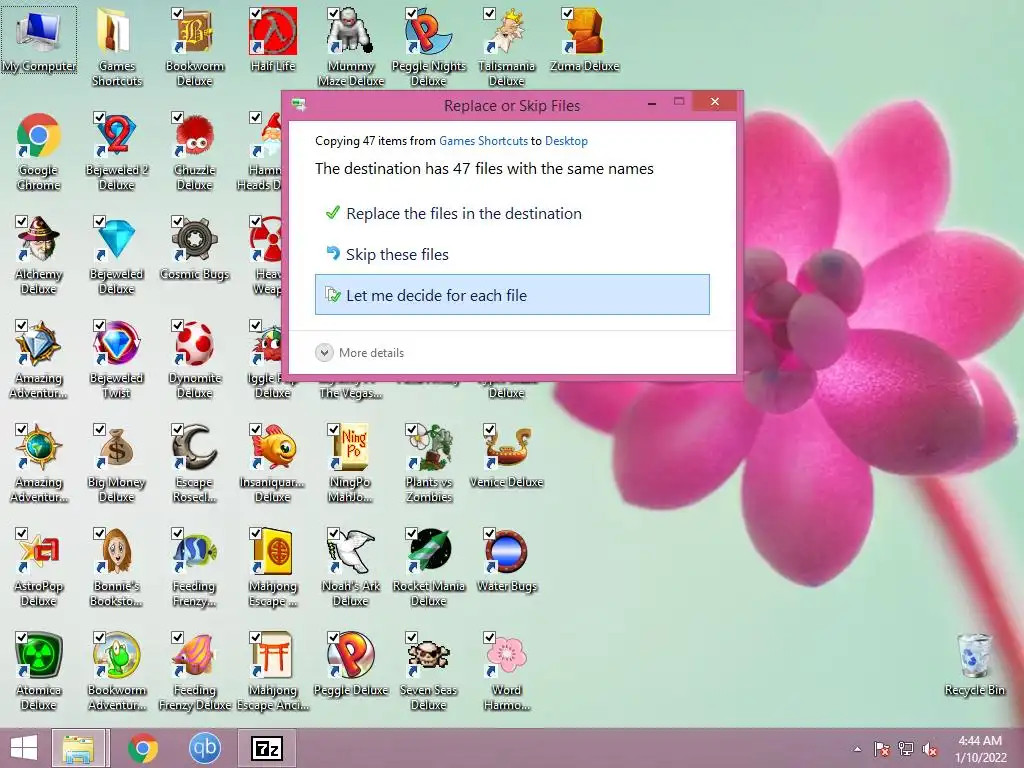The image size is (1024, 768).
Task: Select the Alchemy Deluxe wizard icon
Action: click(x=39, y=240)
